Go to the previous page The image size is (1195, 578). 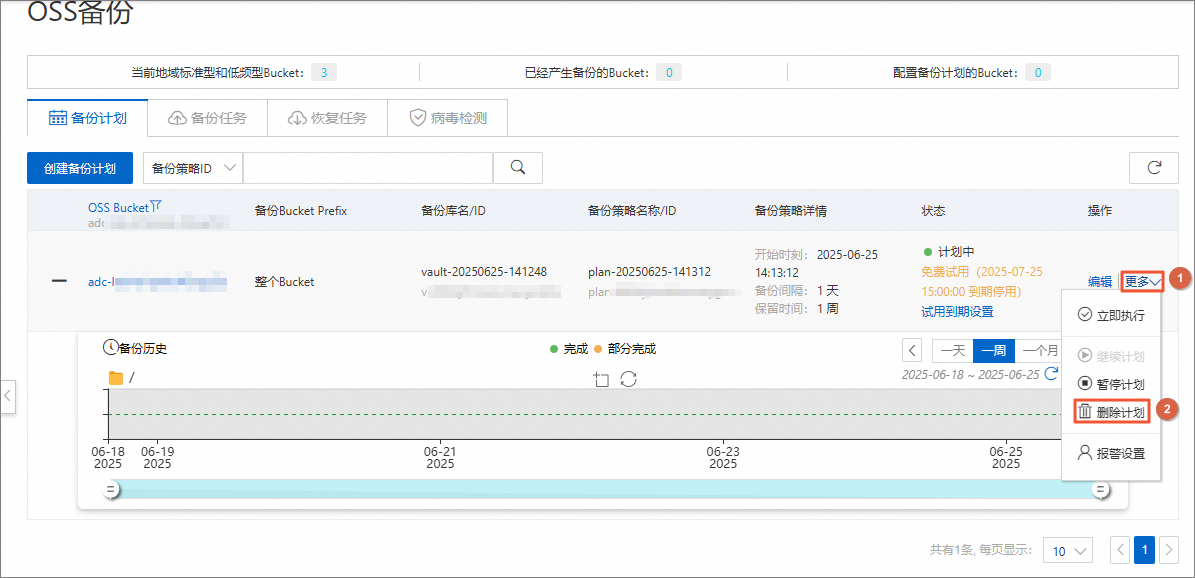coord(1120,549)
